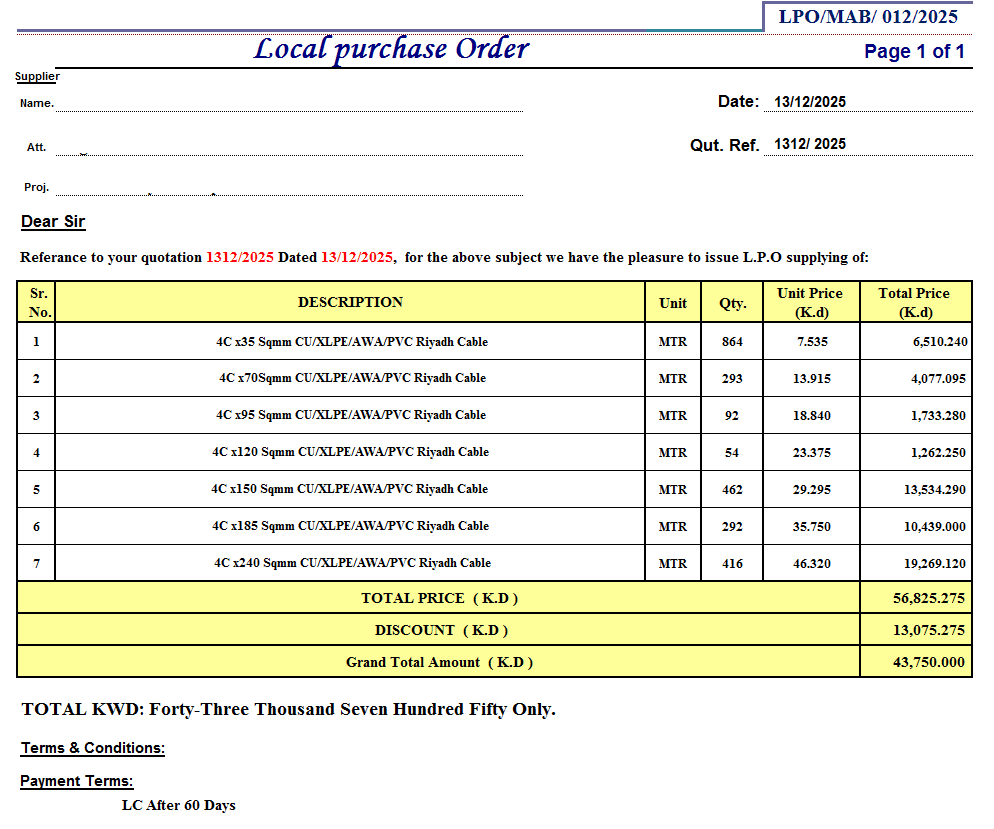Screen dimensions: 994x829
Task: Select quantity cell 54
Action: [x=732, y=453]
